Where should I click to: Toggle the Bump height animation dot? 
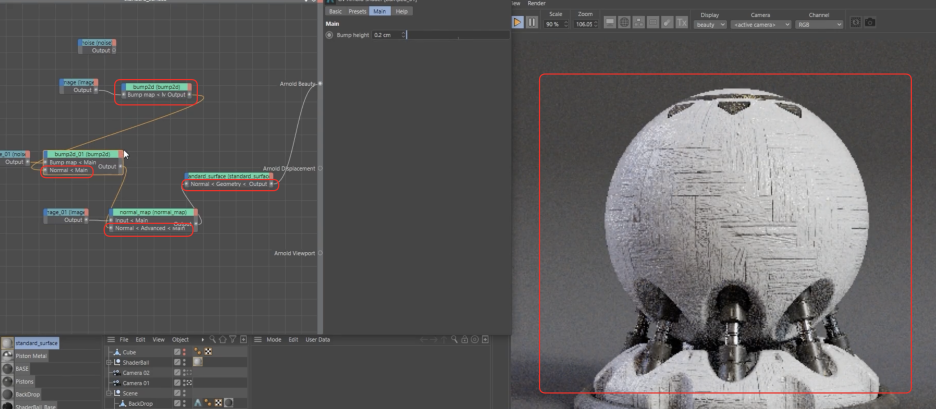[x=329, y=35]
